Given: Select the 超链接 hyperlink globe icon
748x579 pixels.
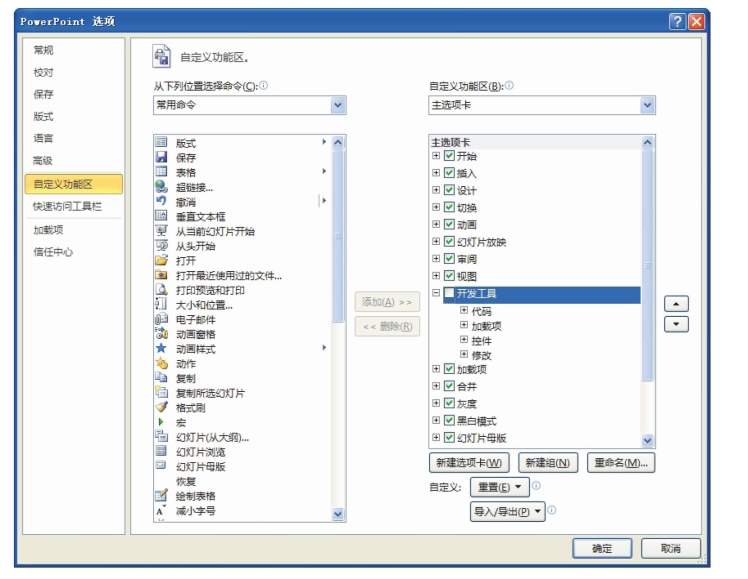Looking at the screenshot, I should (x=162, y=186).
